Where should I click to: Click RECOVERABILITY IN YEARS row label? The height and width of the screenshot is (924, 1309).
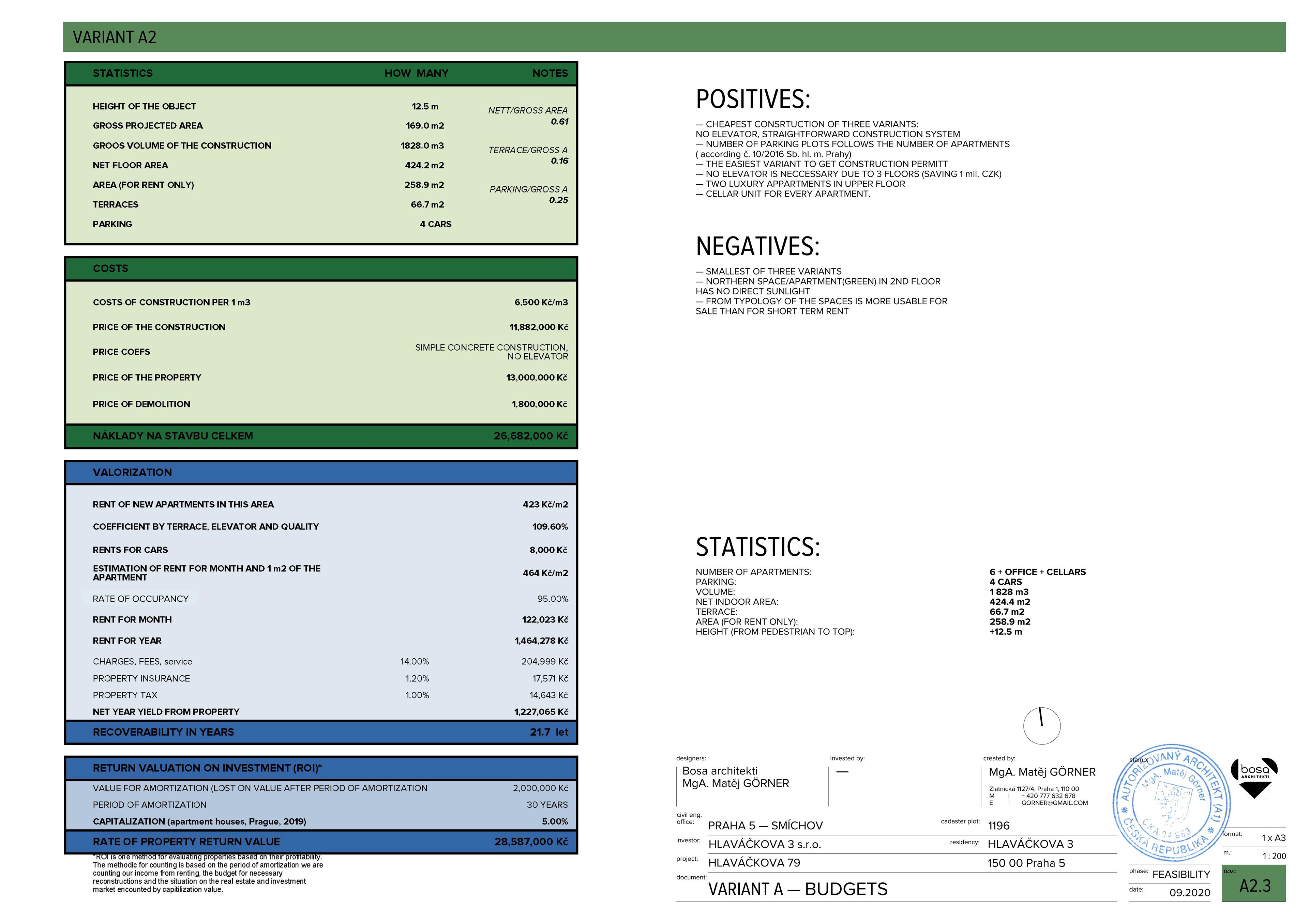click(164, 732)
